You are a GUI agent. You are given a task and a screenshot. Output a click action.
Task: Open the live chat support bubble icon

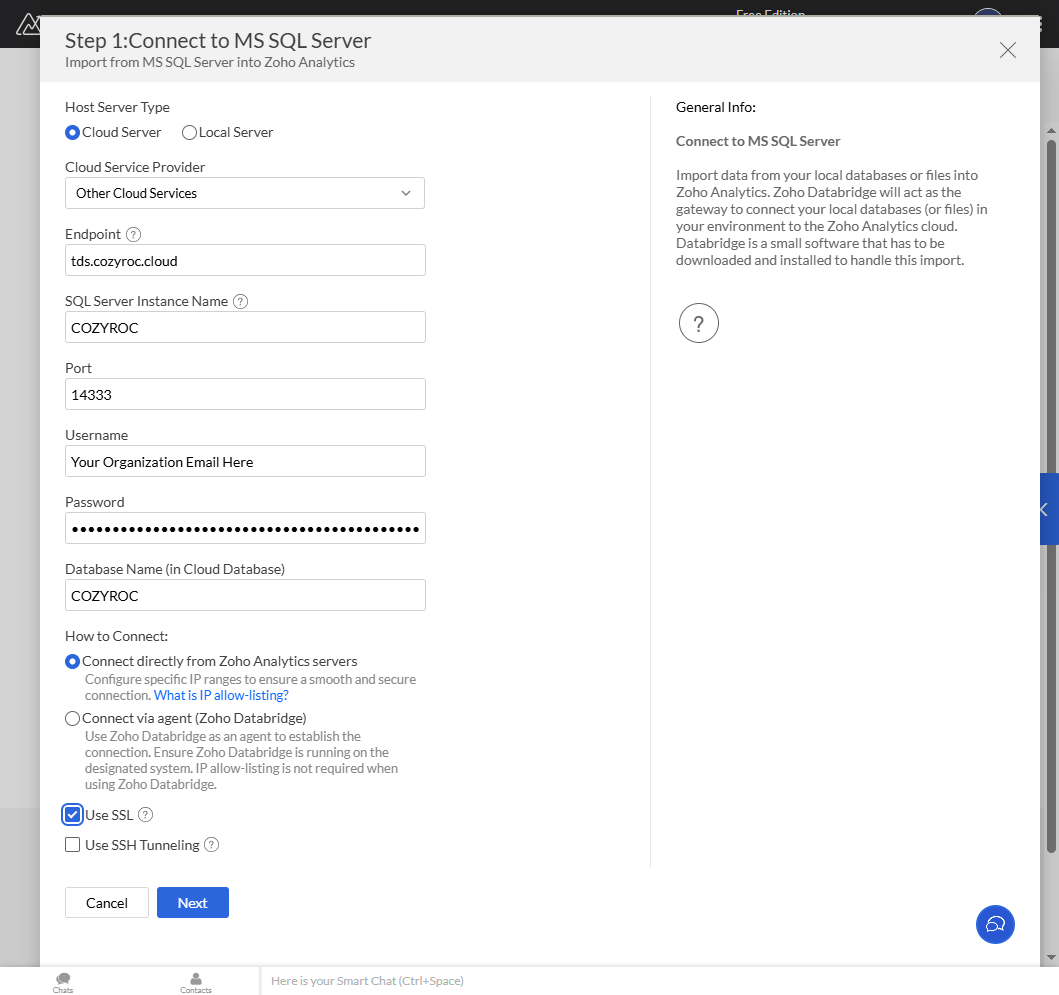pos(994,924)
